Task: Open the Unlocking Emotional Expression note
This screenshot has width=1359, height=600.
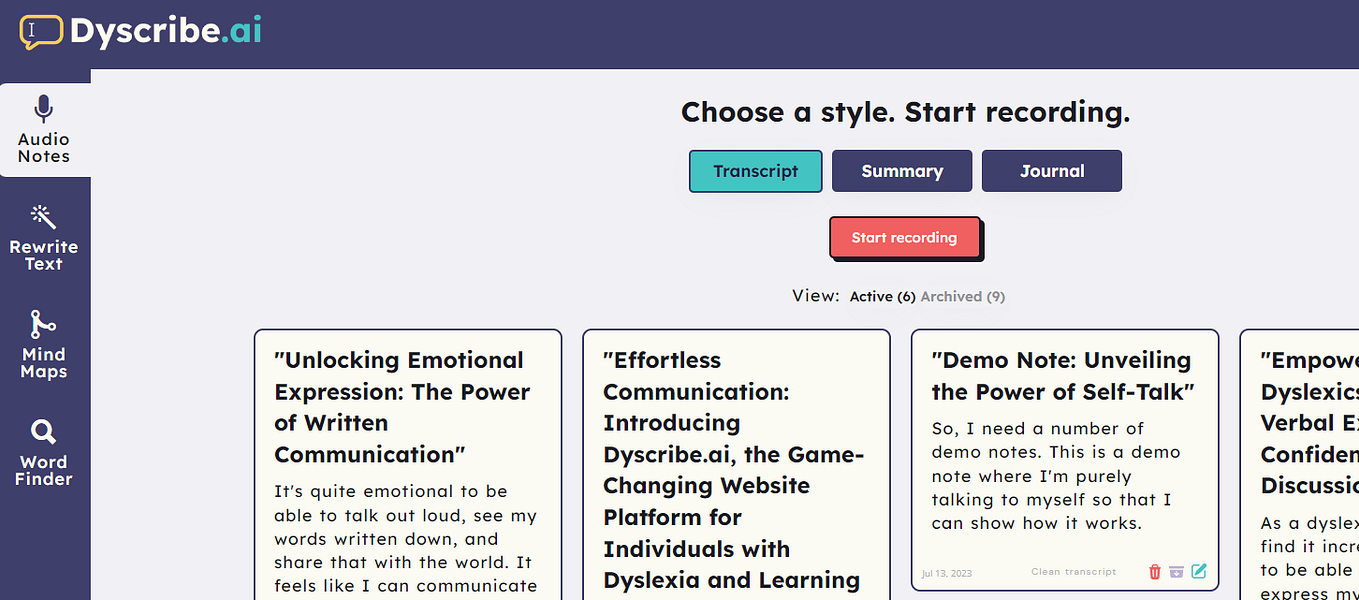Action: point(407,460)
